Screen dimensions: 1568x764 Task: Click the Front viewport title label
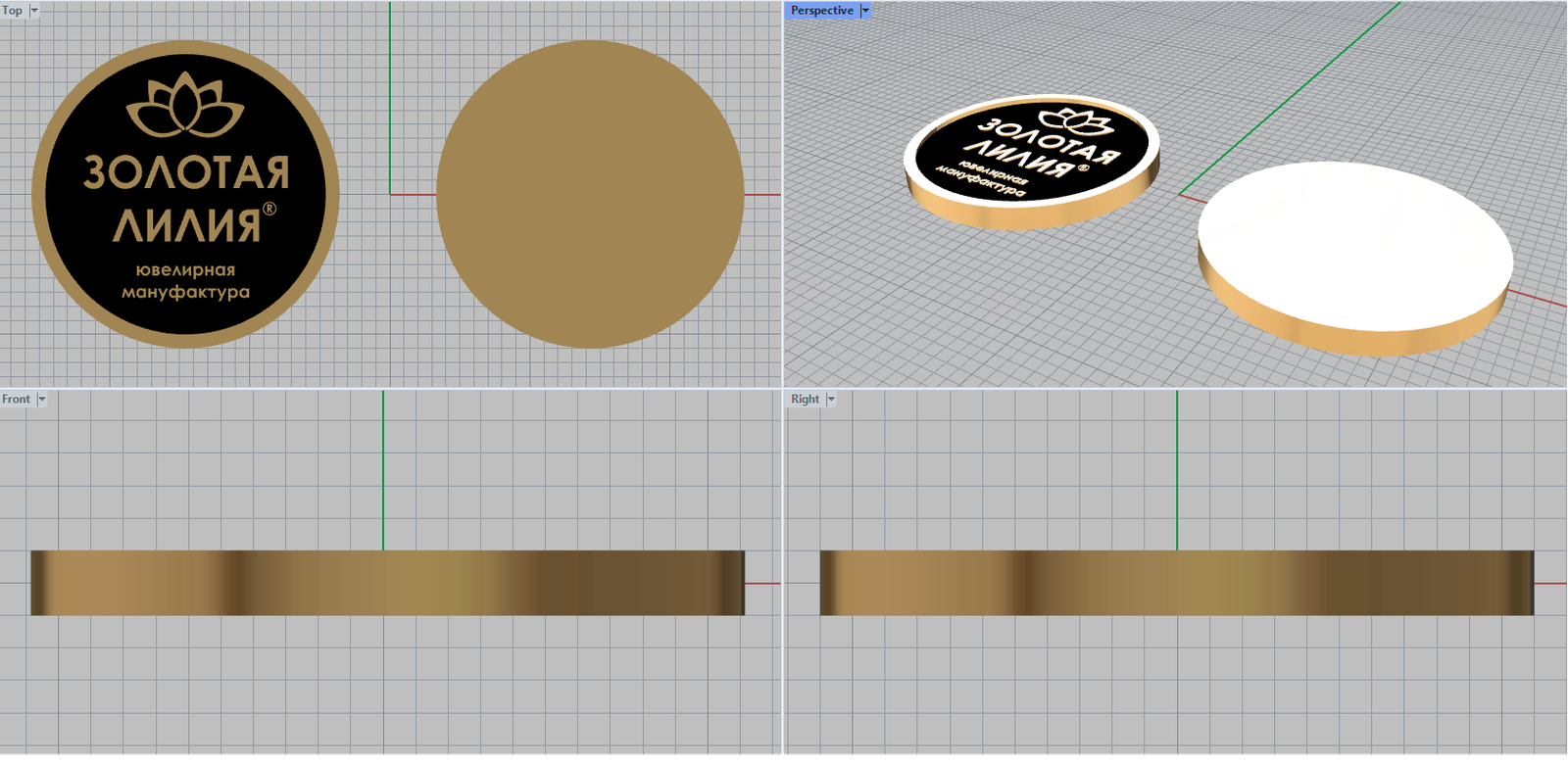coord(16,400)
